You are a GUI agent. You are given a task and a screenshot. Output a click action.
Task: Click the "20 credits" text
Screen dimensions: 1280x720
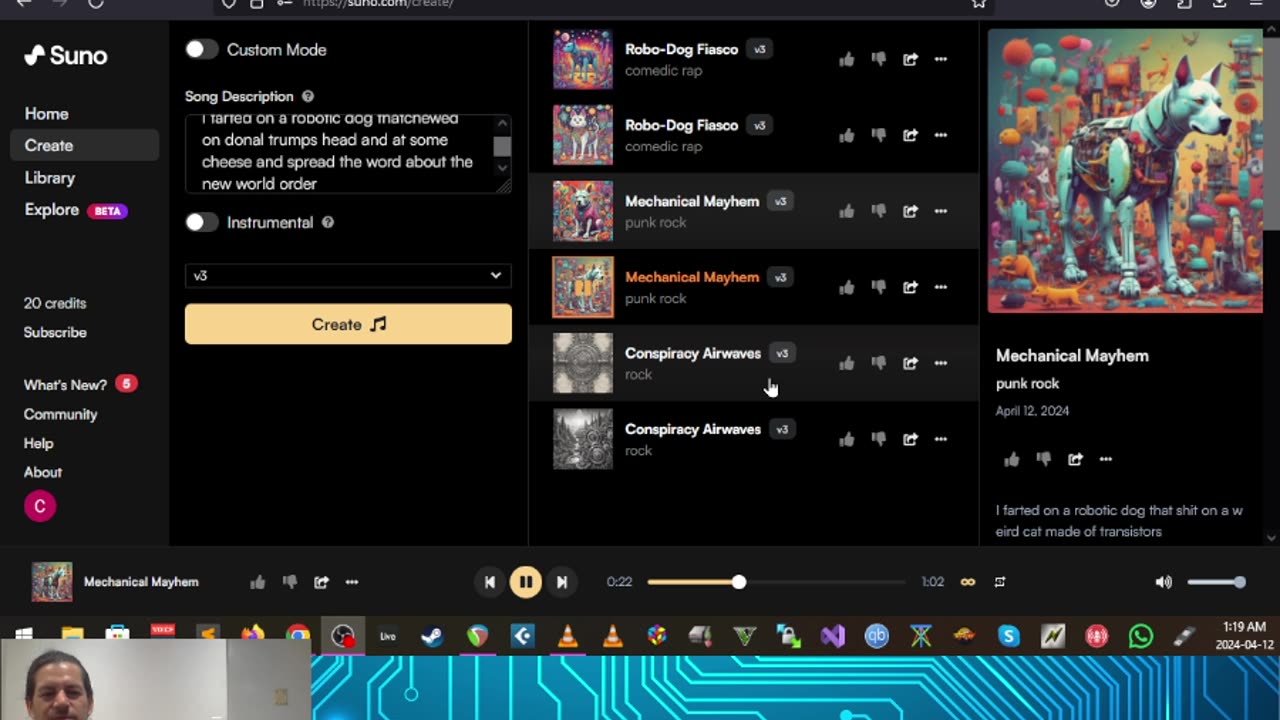pyautogui.click(x=55, y=303)
